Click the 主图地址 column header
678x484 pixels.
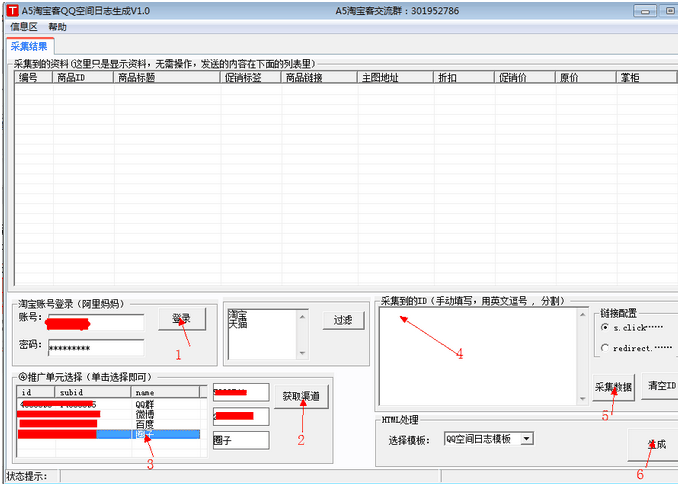click(x=395, y=77)
